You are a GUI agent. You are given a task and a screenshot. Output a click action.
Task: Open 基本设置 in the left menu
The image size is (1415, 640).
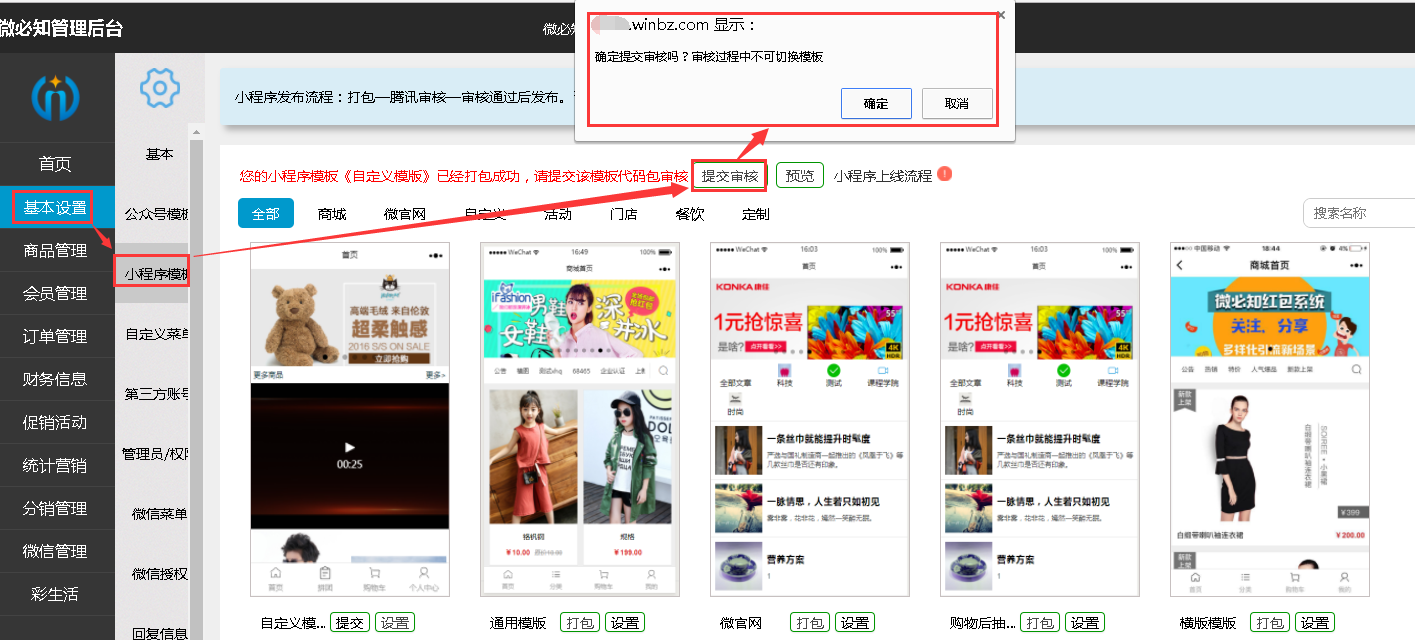[x=55, y=208]
